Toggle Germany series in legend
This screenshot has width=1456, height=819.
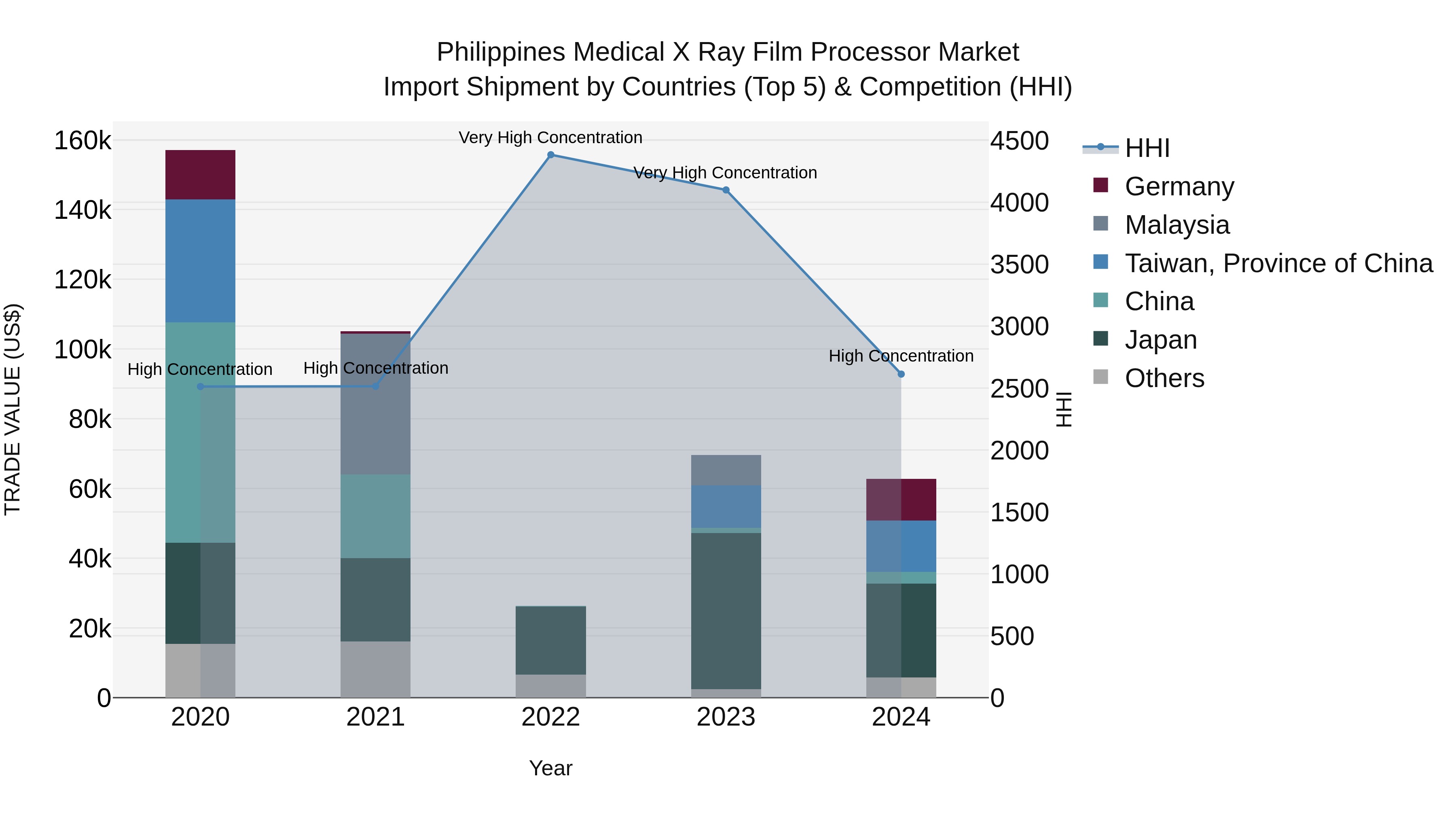(1164, 186)
